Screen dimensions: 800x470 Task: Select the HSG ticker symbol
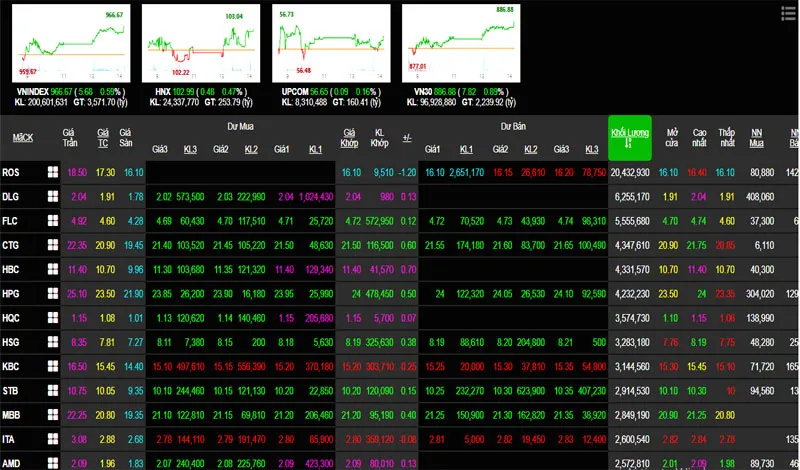click(10, 342)
